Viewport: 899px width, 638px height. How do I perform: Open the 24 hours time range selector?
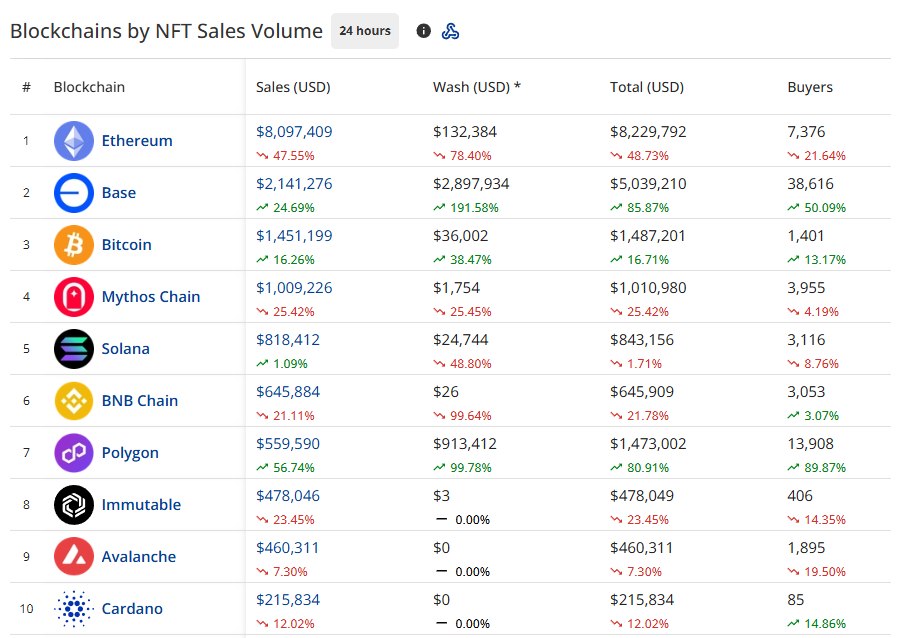tap(365, 31)
